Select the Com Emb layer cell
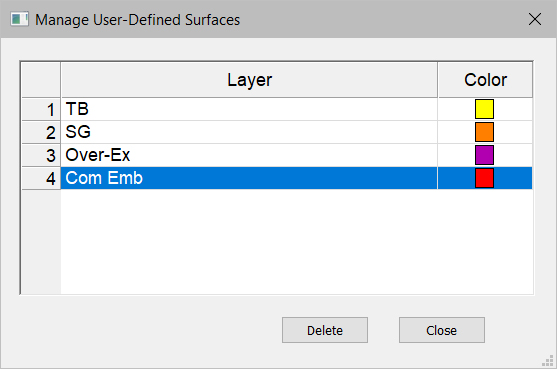 click(249, 178)
